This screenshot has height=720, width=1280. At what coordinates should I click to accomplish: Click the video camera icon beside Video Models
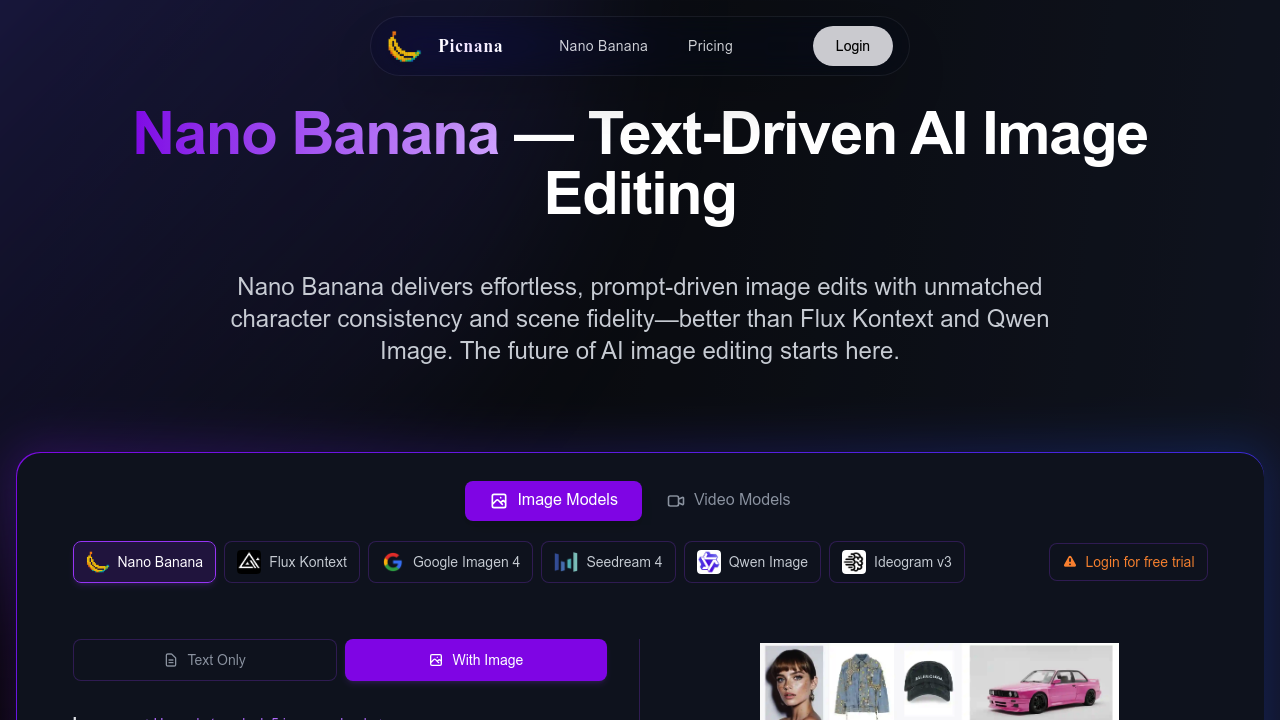676,500
